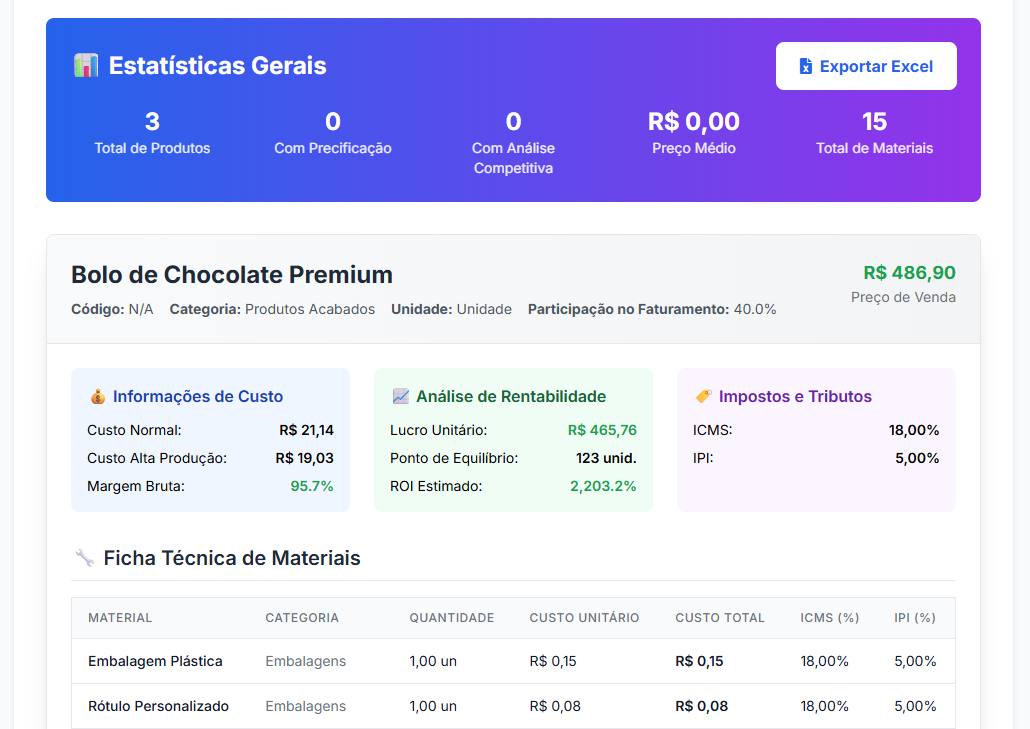This screenshot has height=729, width=1030.
Task: Select the Categoria column header
Action: click(x=302, y=617)
